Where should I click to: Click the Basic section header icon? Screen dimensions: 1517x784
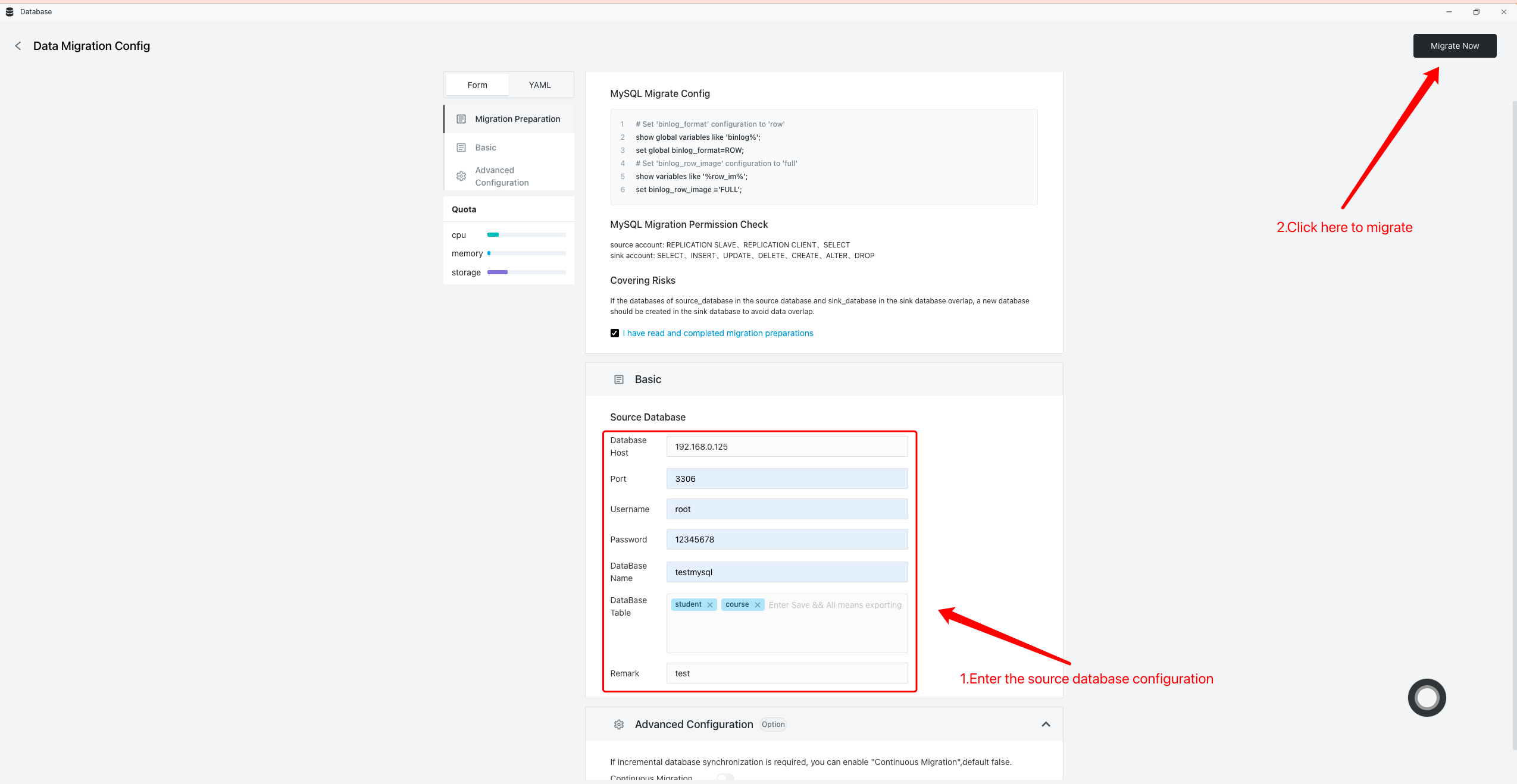click(x=619, y=380)
